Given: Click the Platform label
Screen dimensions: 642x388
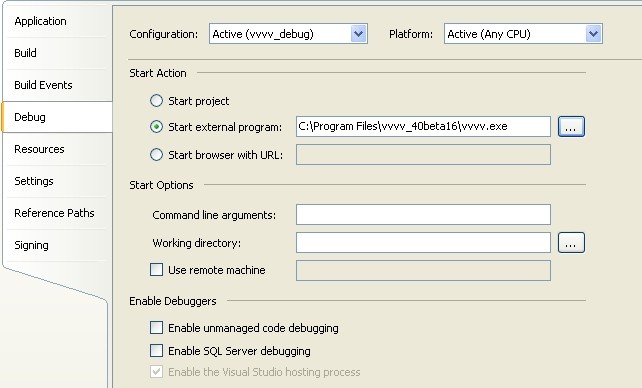Looking at the screenshot, I should 411,34.
